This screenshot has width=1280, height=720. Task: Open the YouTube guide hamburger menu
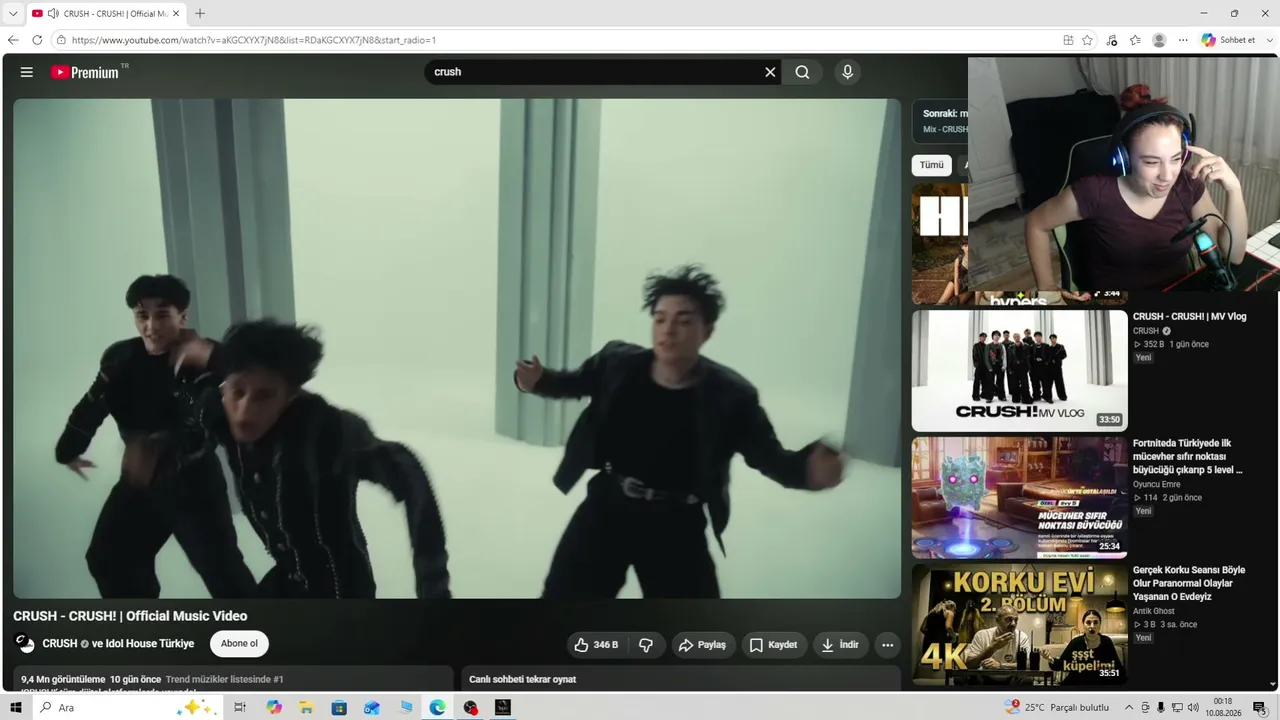27,72
